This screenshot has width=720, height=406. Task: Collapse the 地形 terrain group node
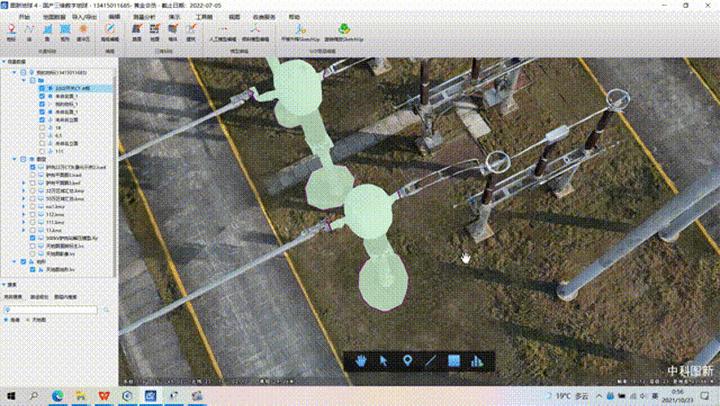point(15,262)
